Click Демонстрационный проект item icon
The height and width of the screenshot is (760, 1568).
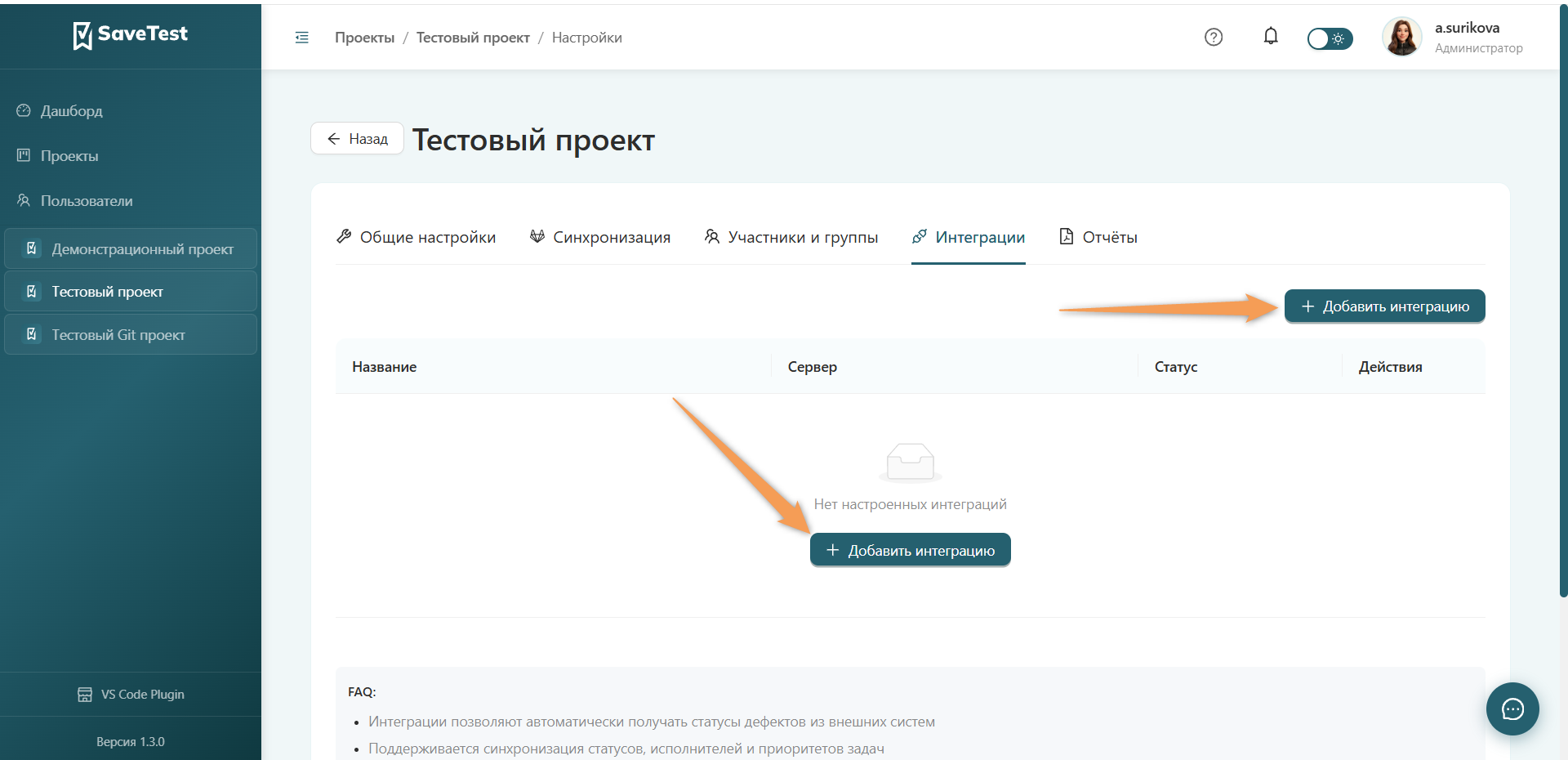tap(32, 248)
